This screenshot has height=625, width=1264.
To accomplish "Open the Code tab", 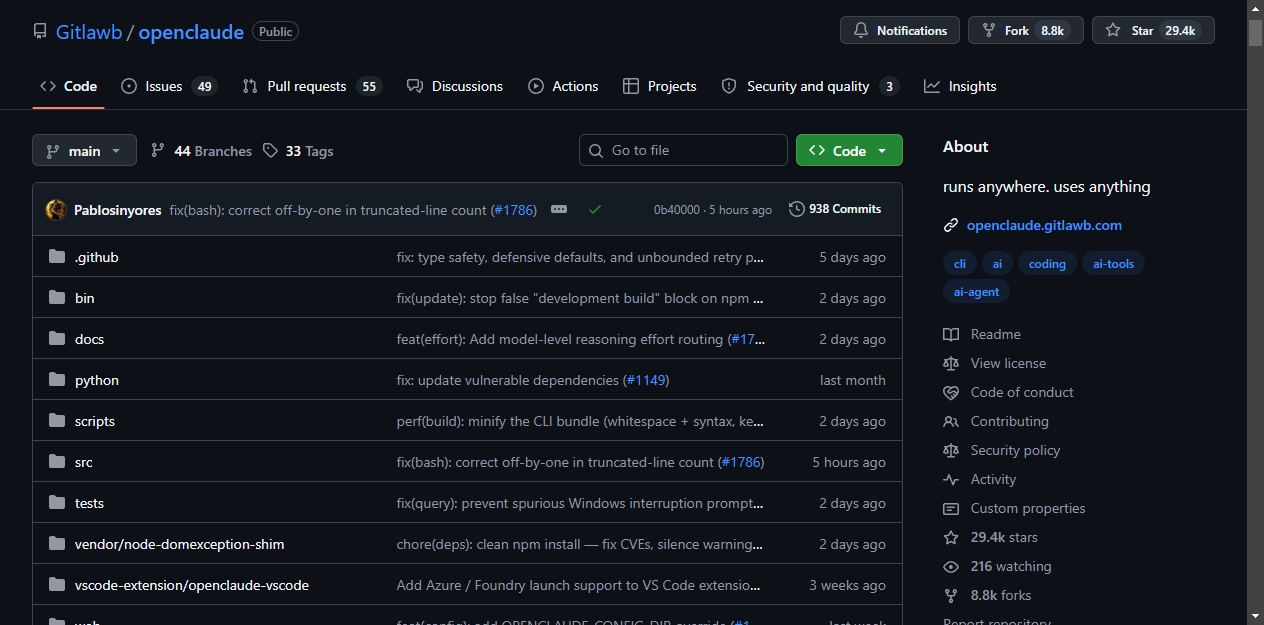I will [68, 86].
